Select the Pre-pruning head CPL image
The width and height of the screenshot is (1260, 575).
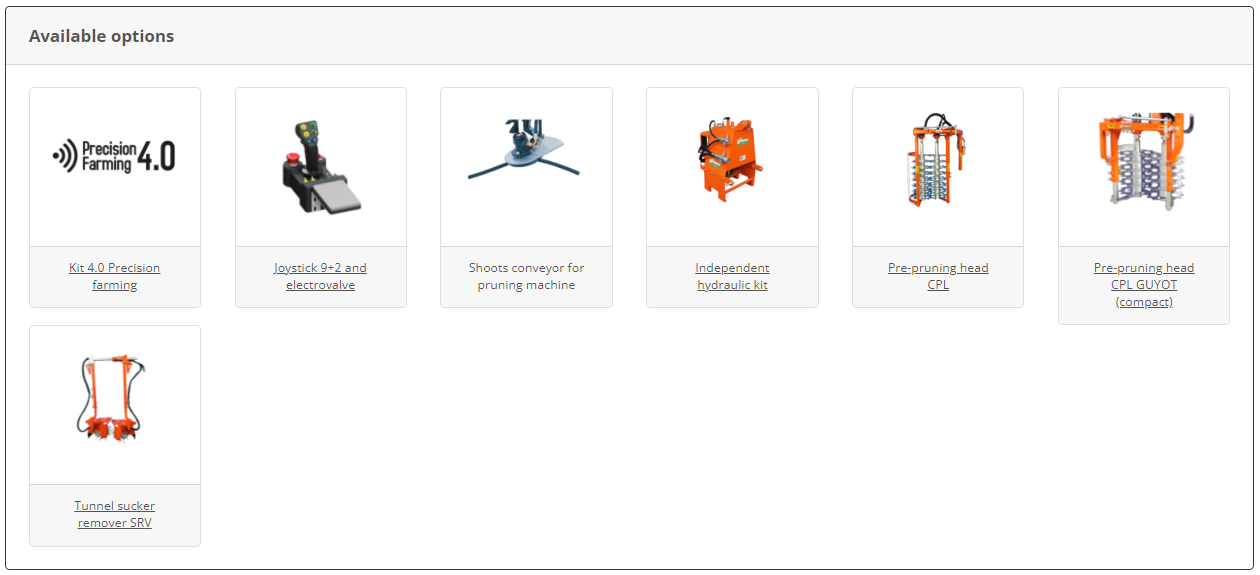click(936, 160)
